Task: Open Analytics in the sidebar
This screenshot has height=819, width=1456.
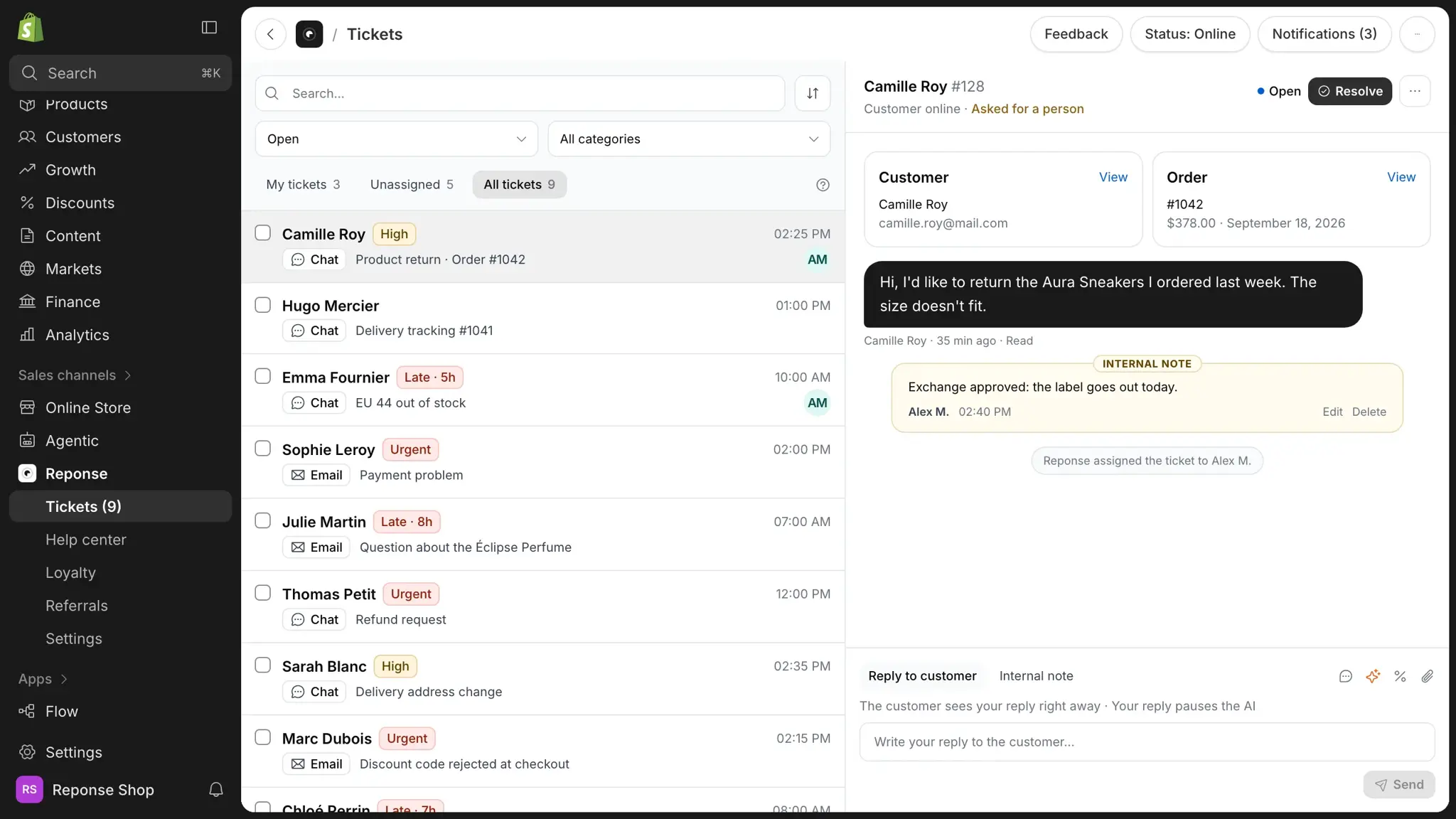Action: coord(120,335)
